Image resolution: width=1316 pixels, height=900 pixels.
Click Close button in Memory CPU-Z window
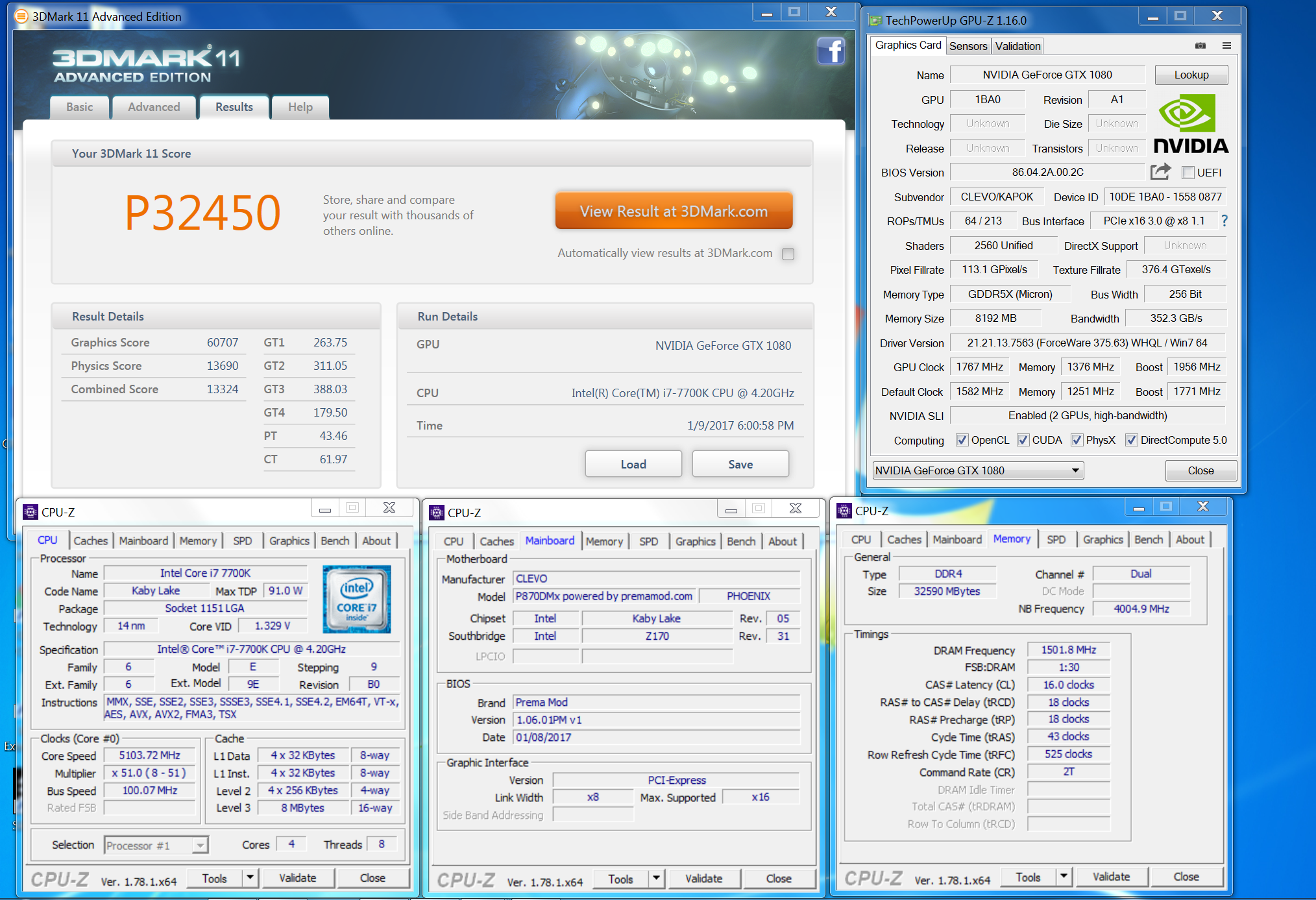pos(1186,877)
